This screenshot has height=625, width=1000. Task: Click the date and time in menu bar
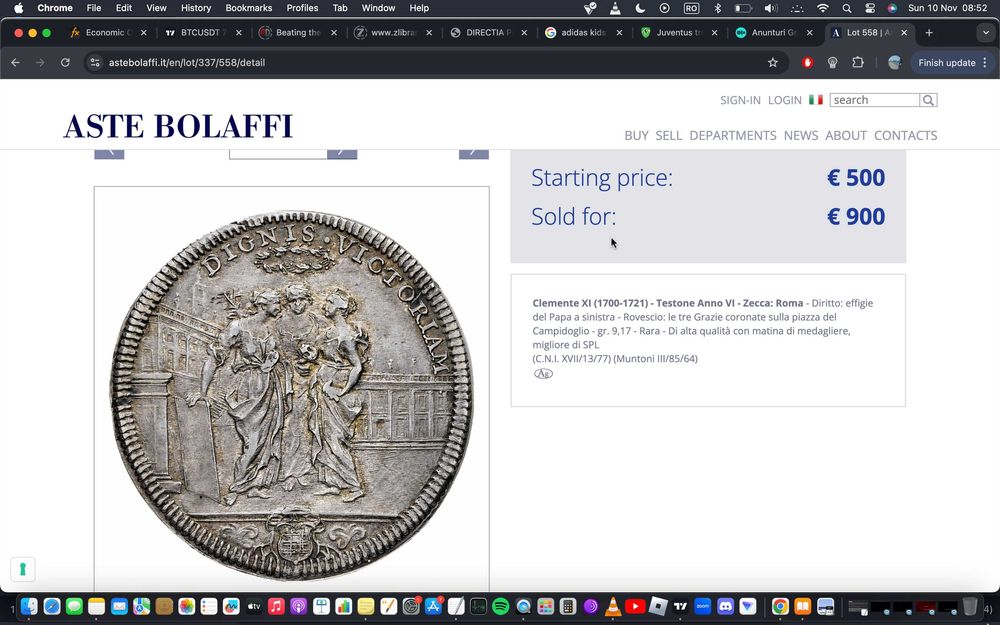click(948, 8)
